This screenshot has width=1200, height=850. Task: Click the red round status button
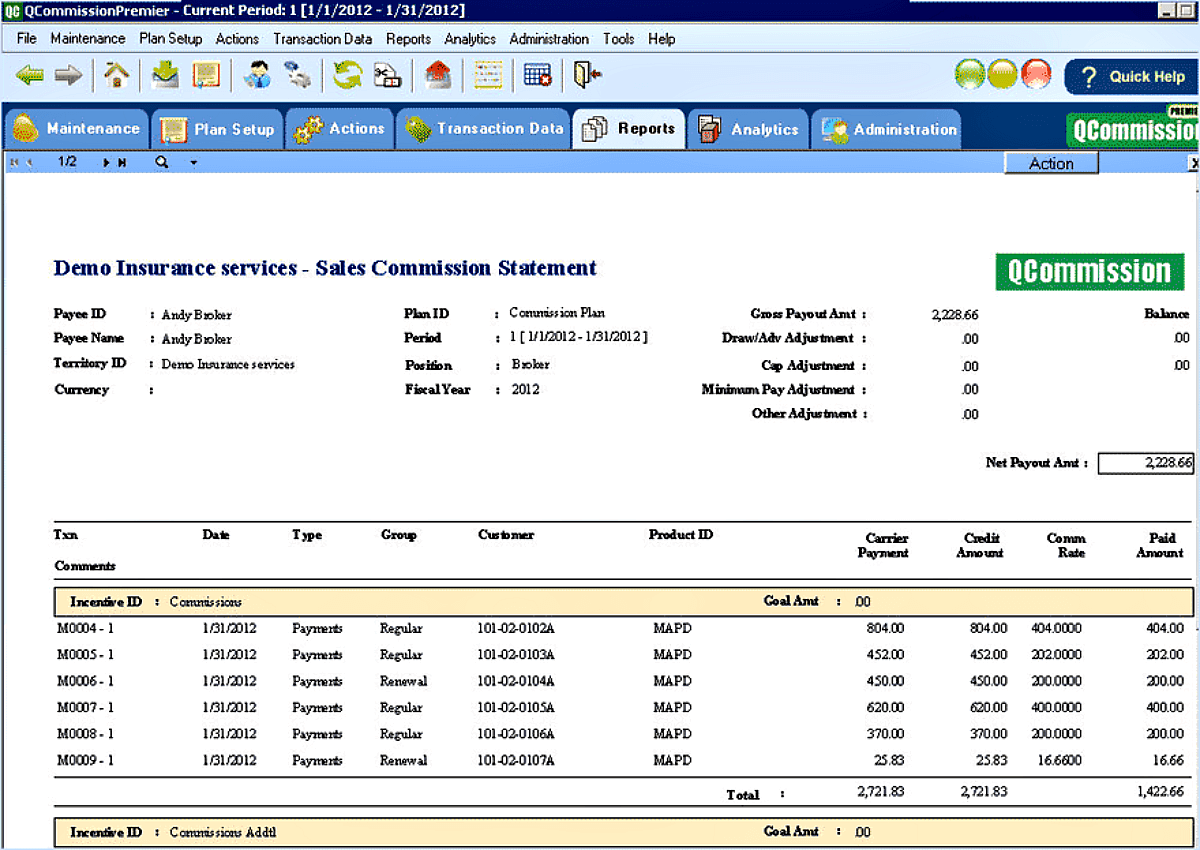[1037, 75]
